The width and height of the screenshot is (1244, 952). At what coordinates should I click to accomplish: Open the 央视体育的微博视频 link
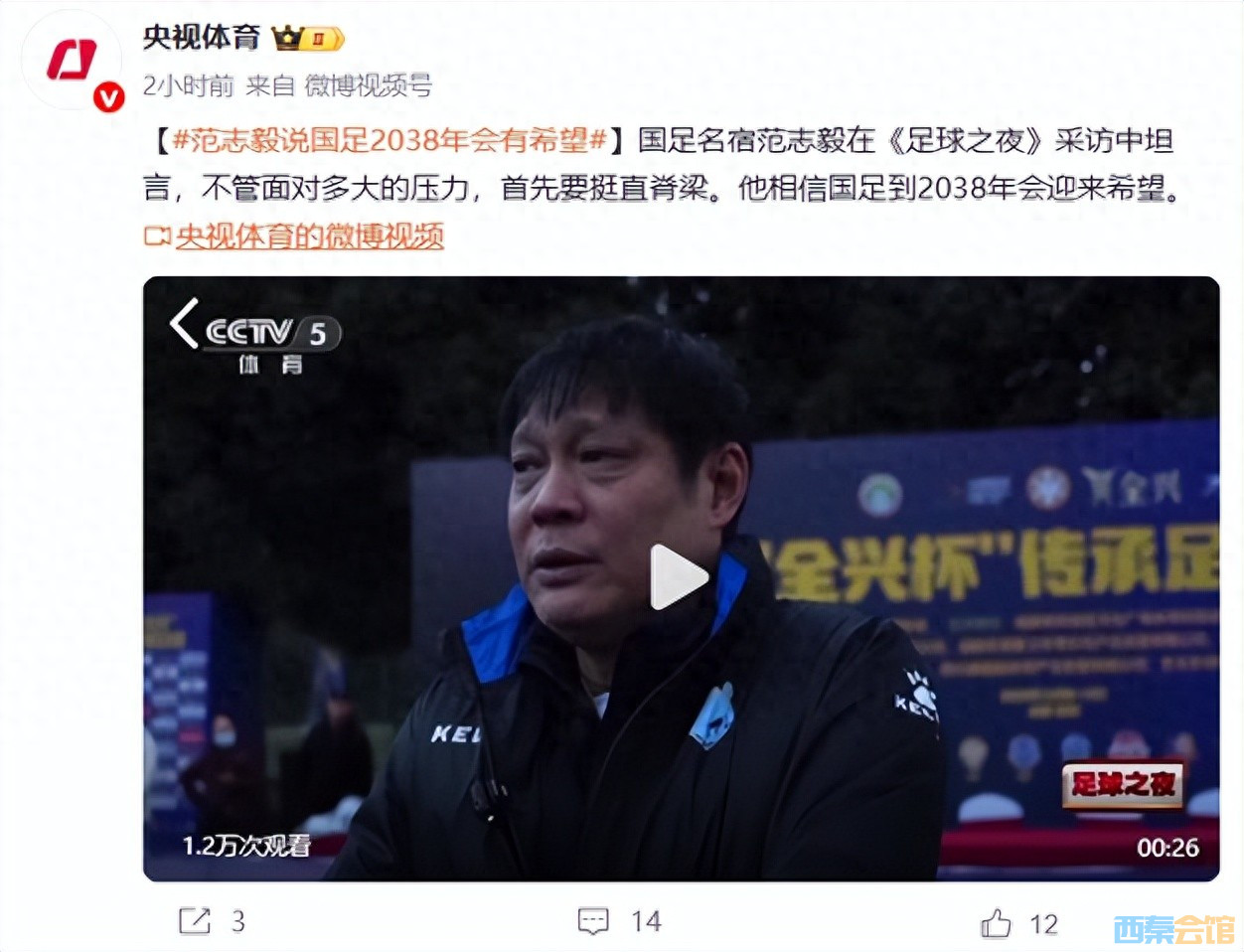[x=309, y=237]
